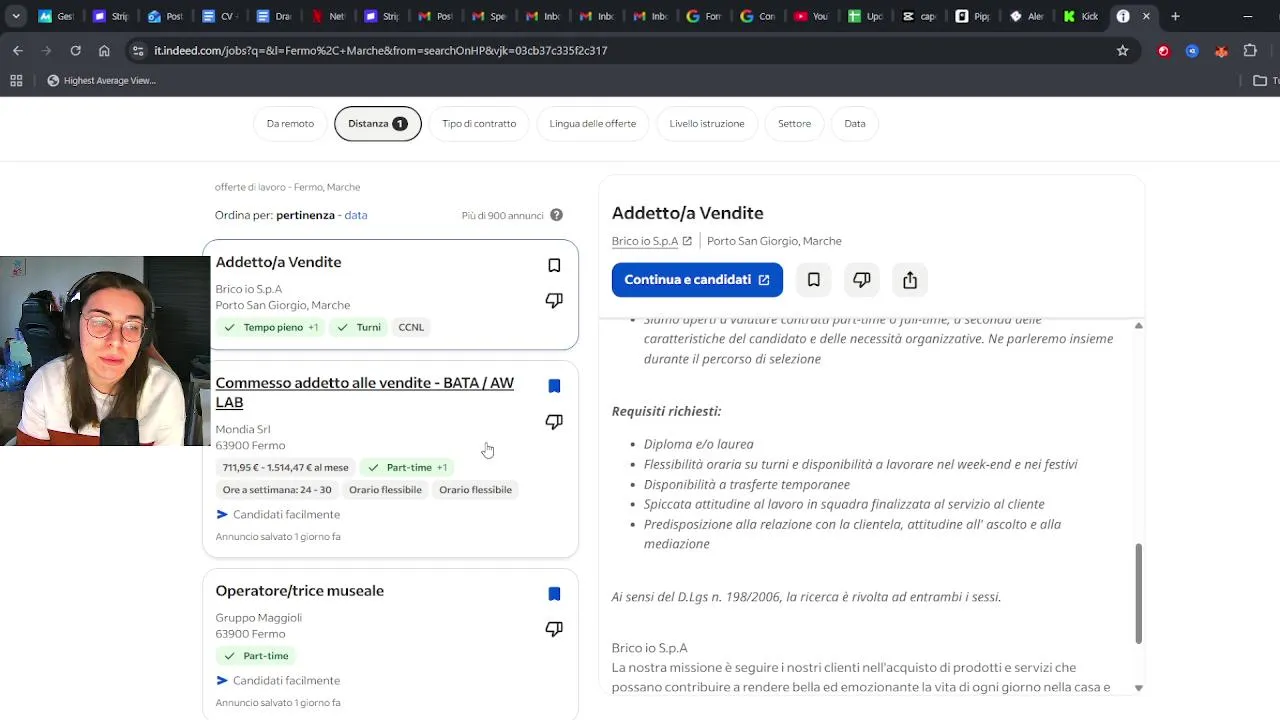The image size is (1280, 720).
Task: Click the job description scrollbar thumb
Action: tap(1138, 593)
